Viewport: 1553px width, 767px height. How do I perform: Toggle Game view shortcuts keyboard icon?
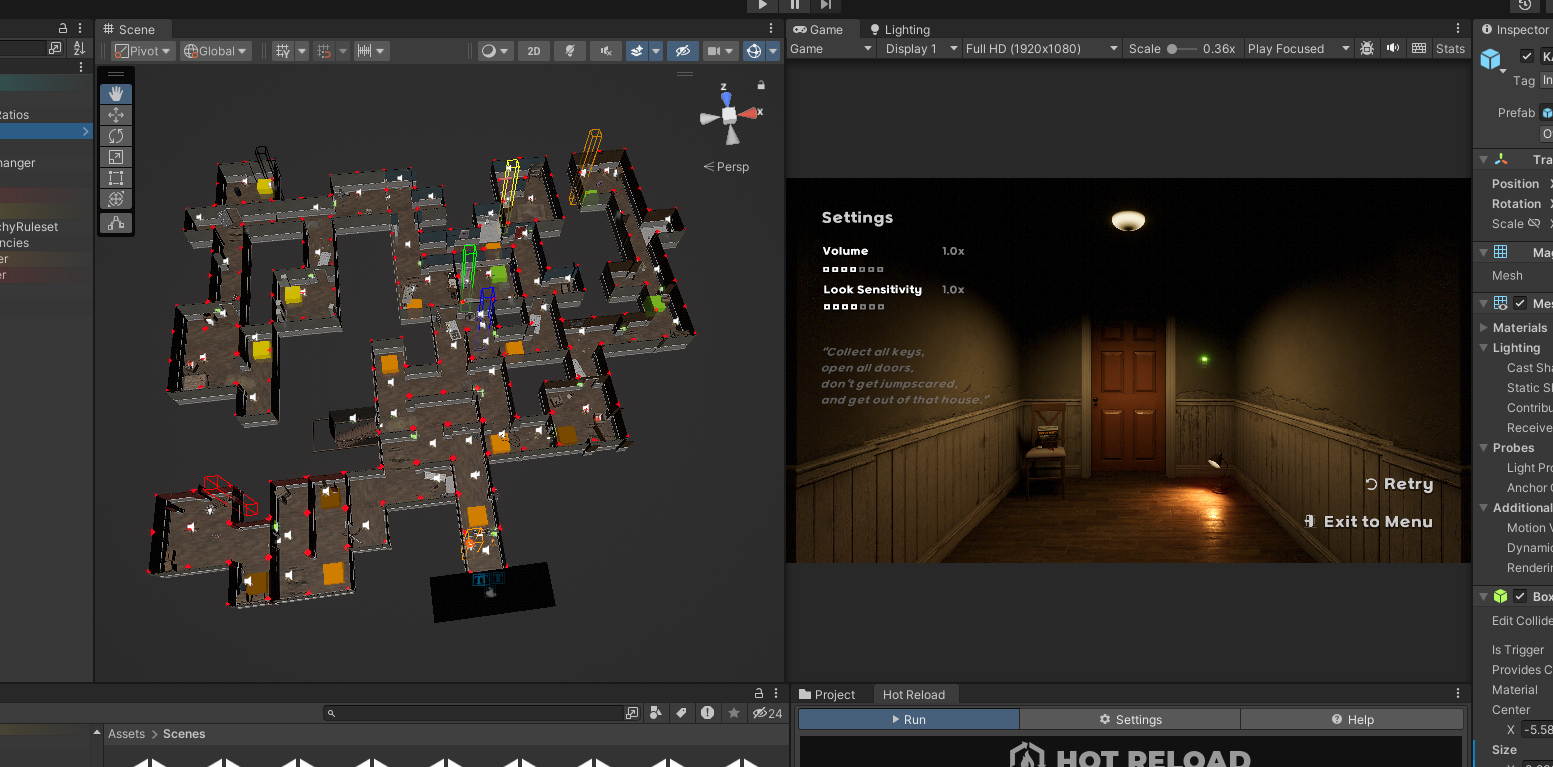(1418, 48)
